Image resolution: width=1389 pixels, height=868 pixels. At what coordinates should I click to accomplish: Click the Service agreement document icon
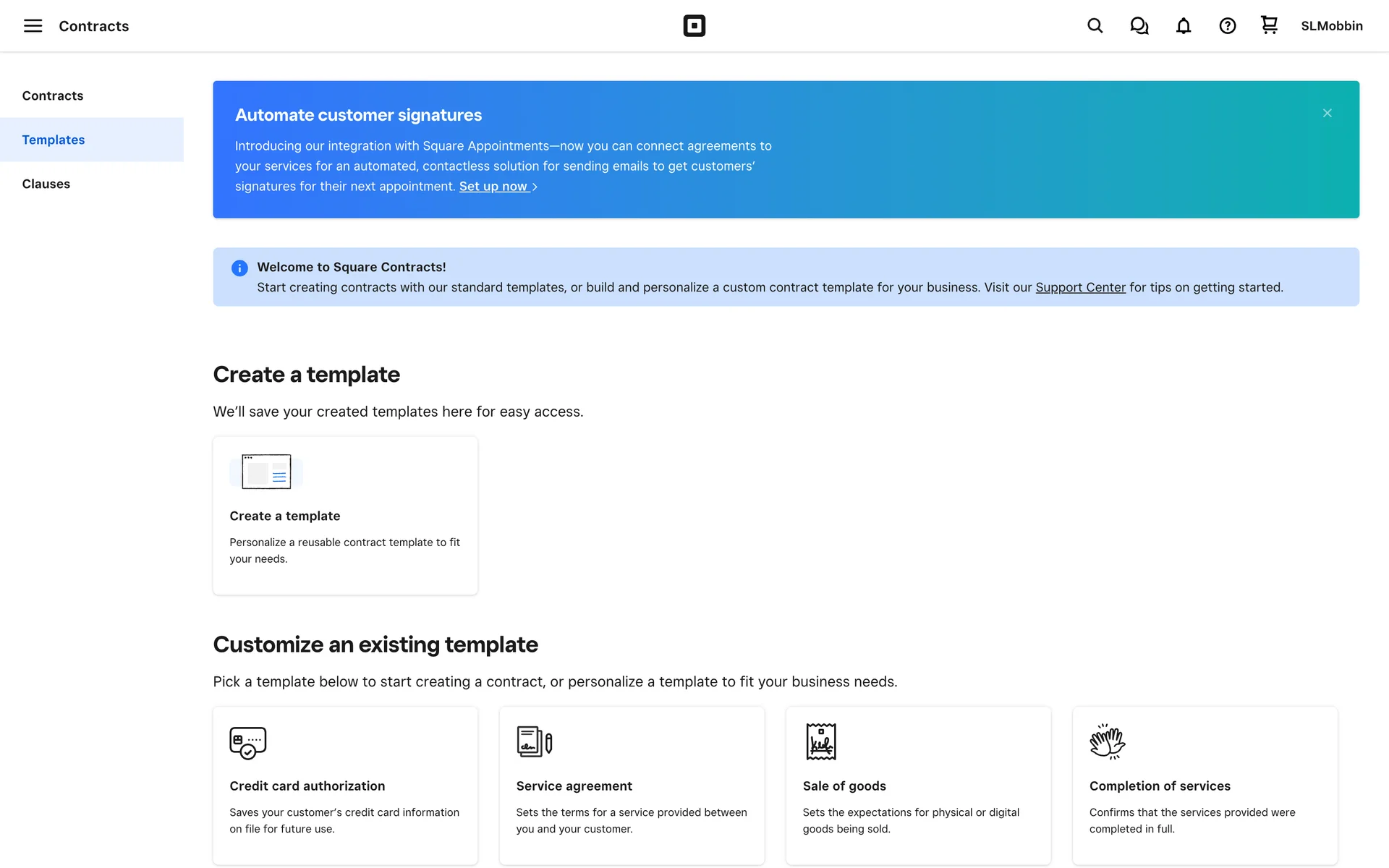[534, 742]
